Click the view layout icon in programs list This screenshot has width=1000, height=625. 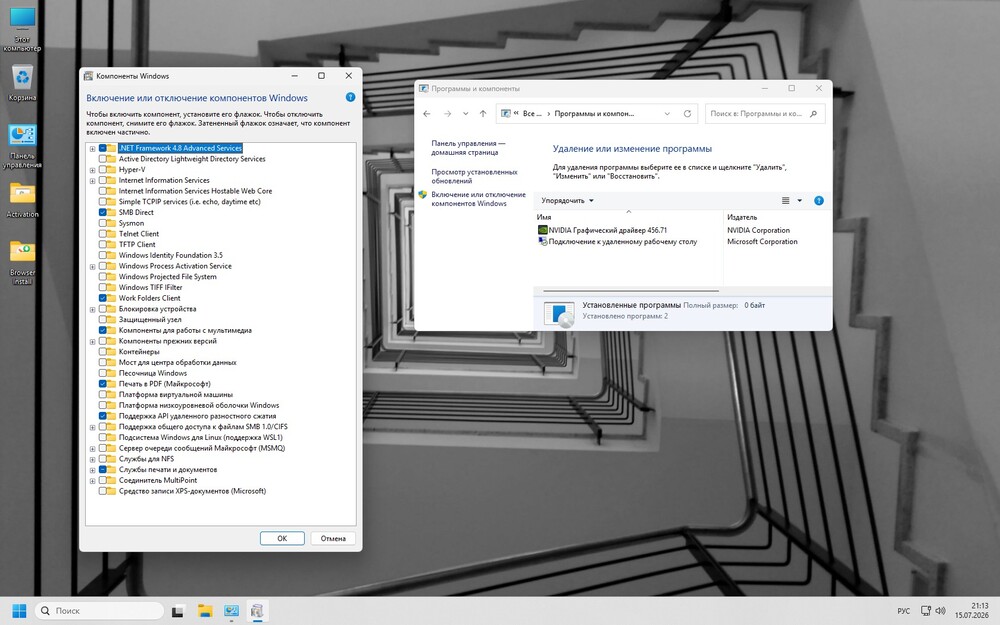[786, 200]
